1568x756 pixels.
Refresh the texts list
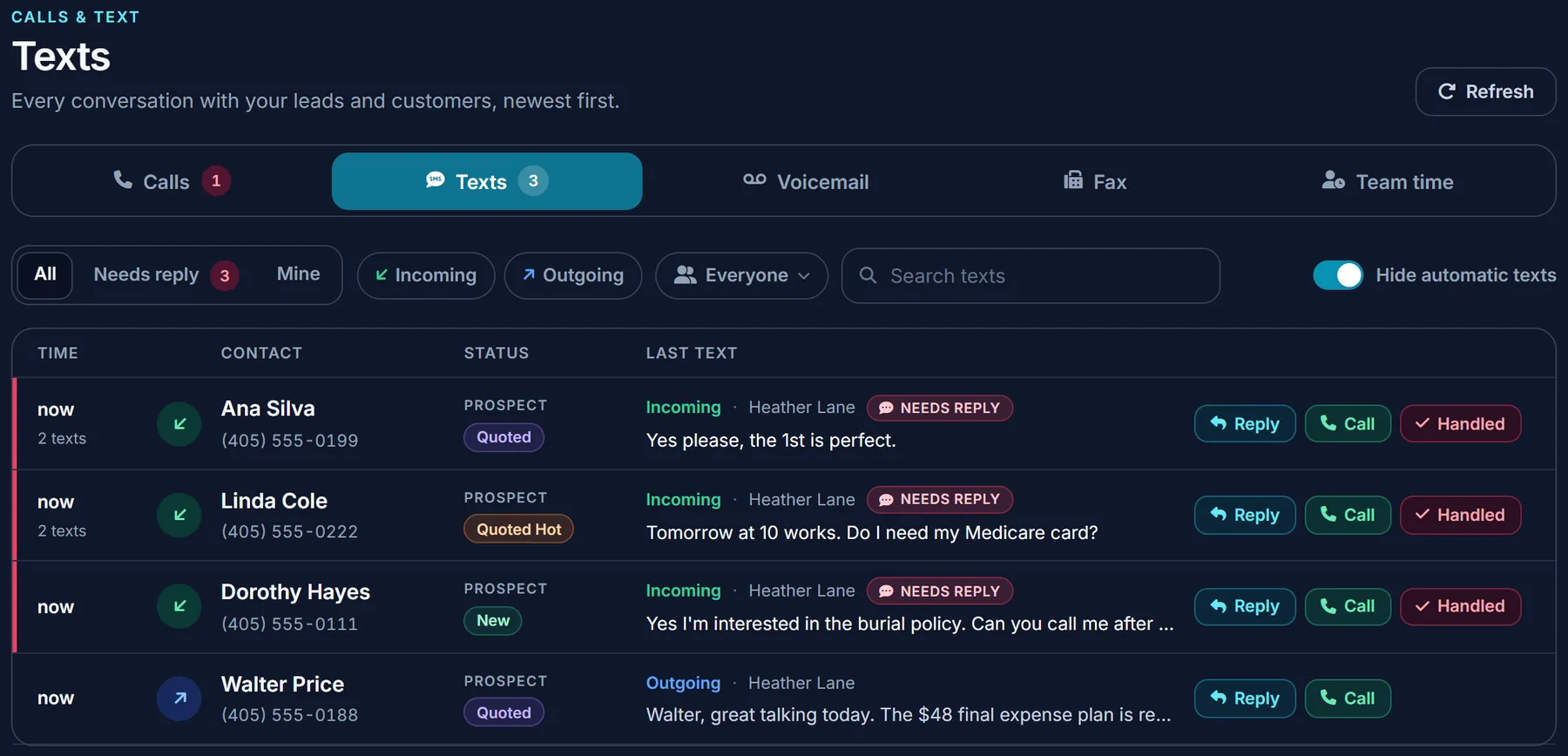pos(1485,91)
